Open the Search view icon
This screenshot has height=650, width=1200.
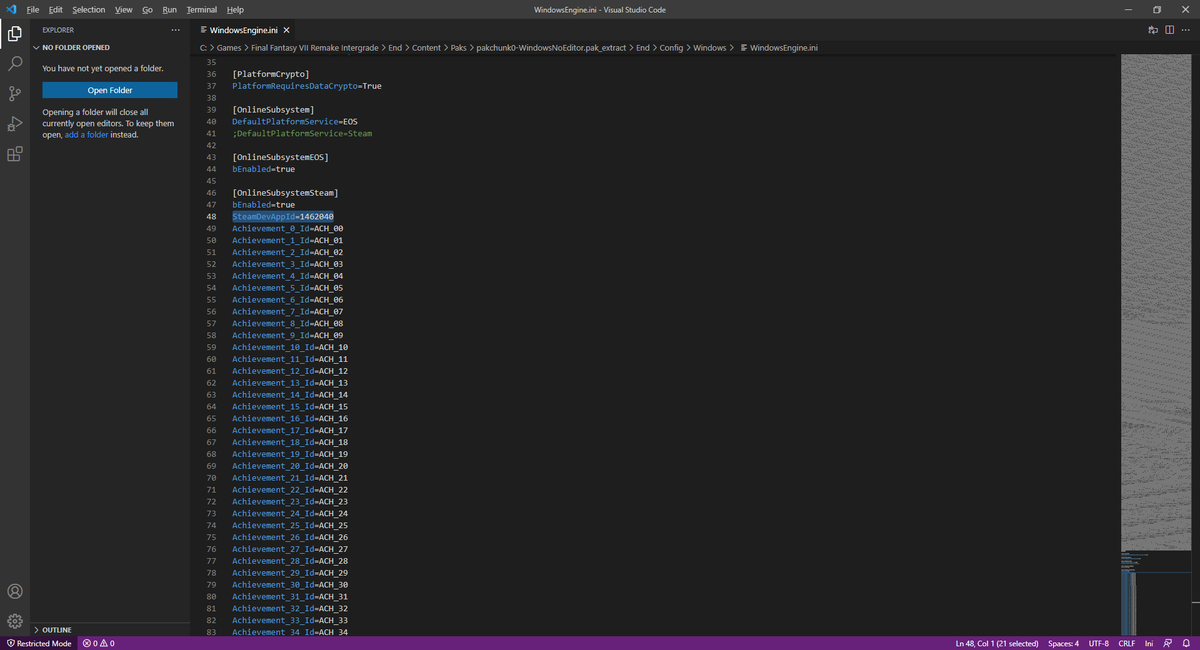tap(15, 63)
